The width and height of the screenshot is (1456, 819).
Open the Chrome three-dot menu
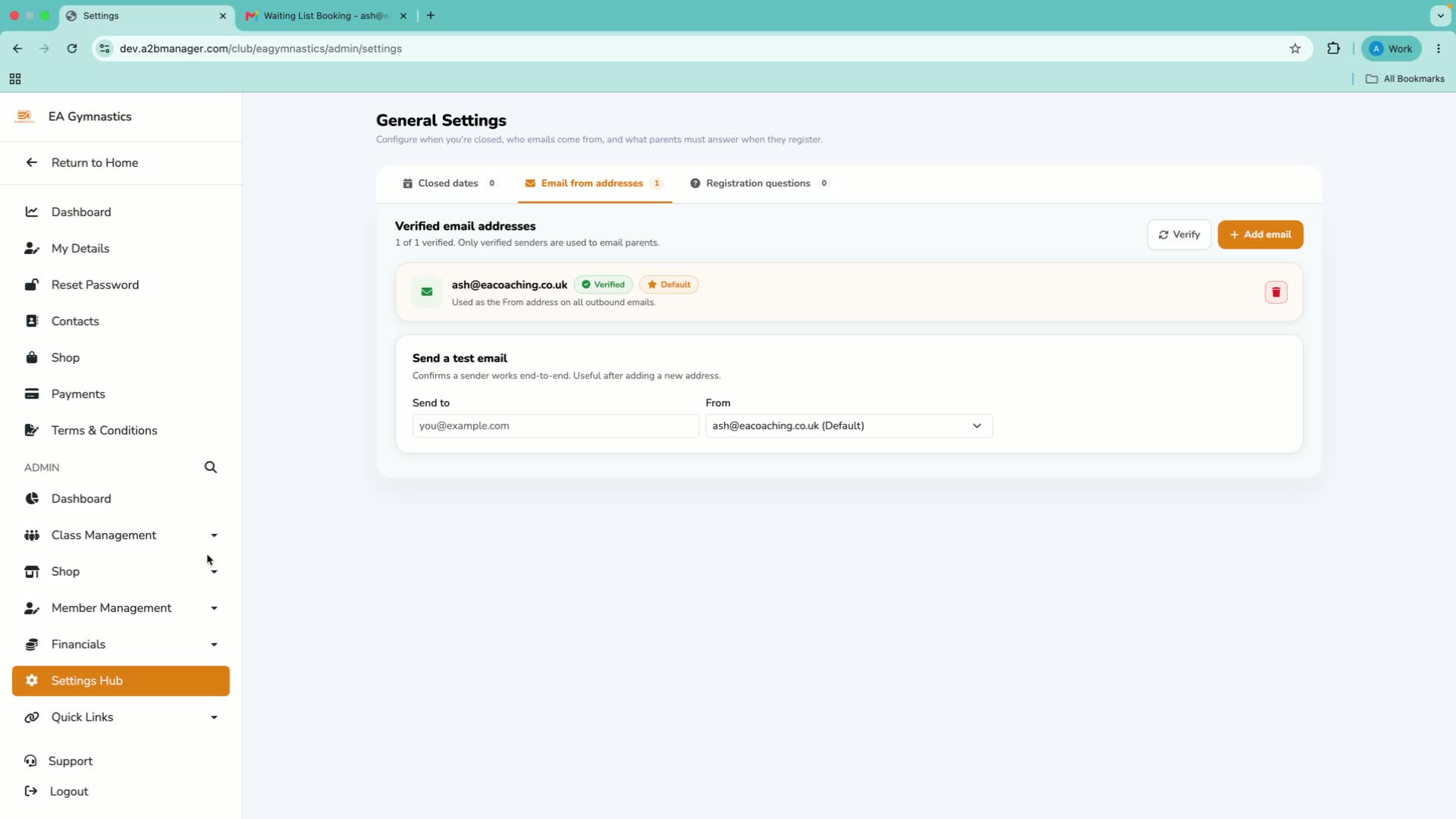1439,49
